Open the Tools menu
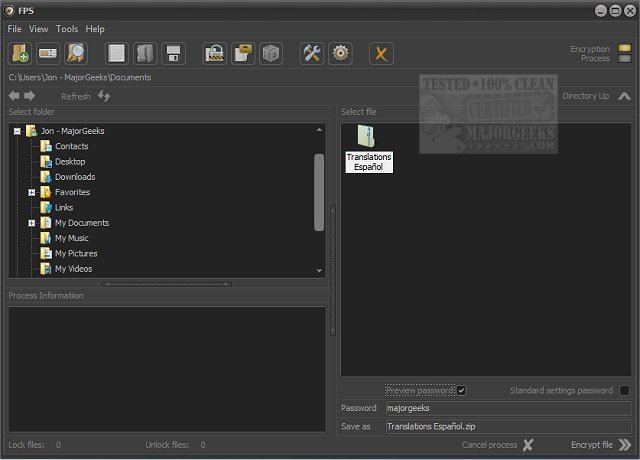Viewport: 640px width, 460px height. (x=67, y=29)
